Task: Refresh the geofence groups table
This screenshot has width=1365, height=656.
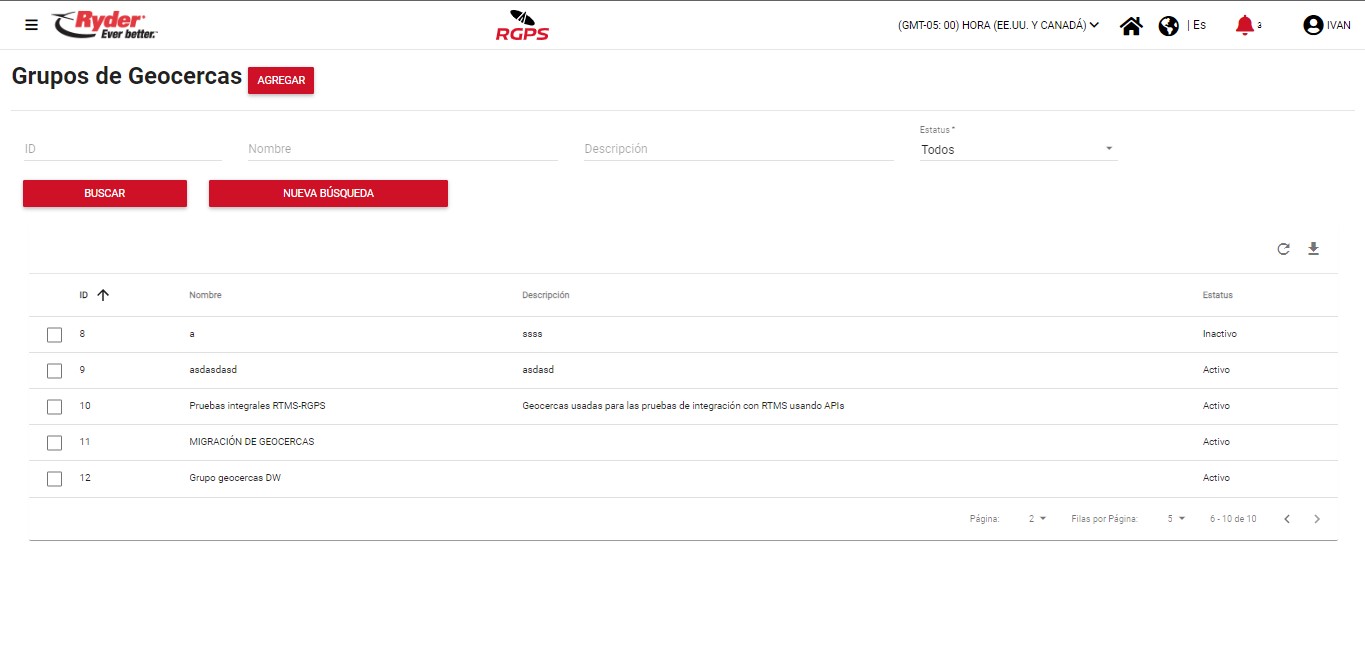Action: coord(1283,249)
